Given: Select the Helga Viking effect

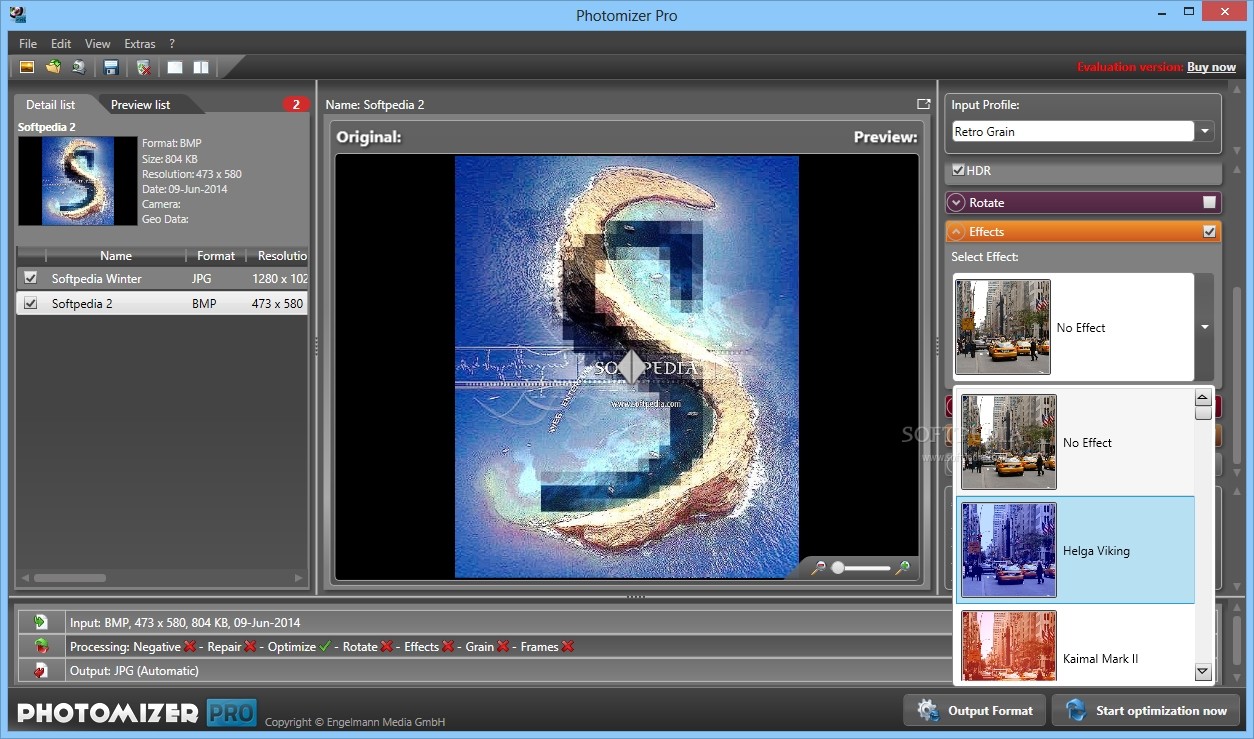Looking at the screenshot, I should pos(1075,550).
